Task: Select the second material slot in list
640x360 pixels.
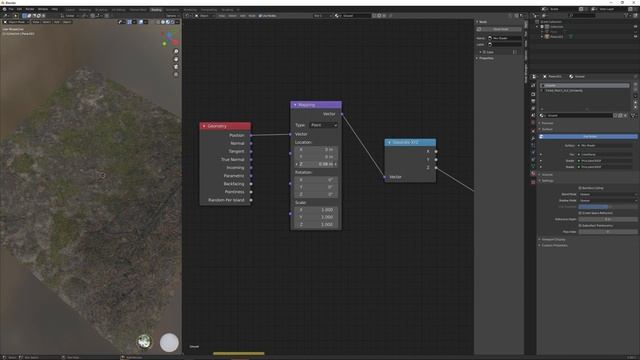Action: pyautogui.click(x=586, y=91)
